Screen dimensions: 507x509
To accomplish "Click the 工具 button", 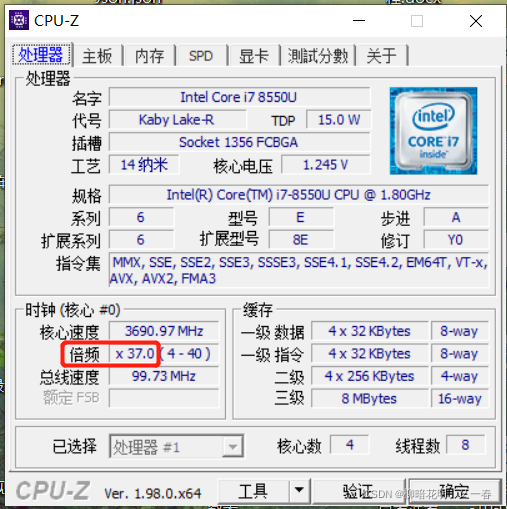I will point(253,490).
